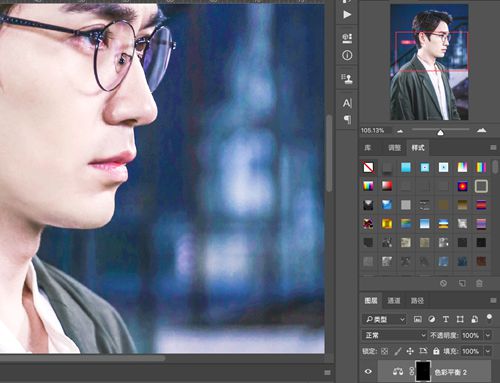Open the Paragraph panel icon

[347, 119]
